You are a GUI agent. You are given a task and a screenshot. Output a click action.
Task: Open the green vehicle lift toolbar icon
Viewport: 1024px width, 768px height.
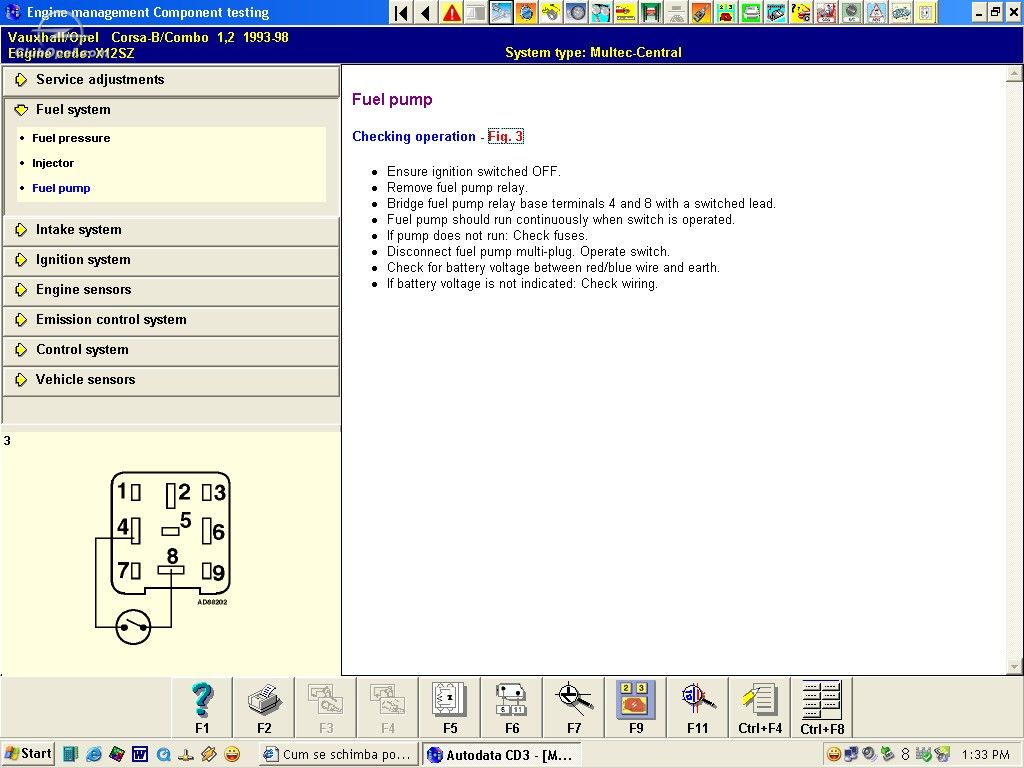coord(650,12)
